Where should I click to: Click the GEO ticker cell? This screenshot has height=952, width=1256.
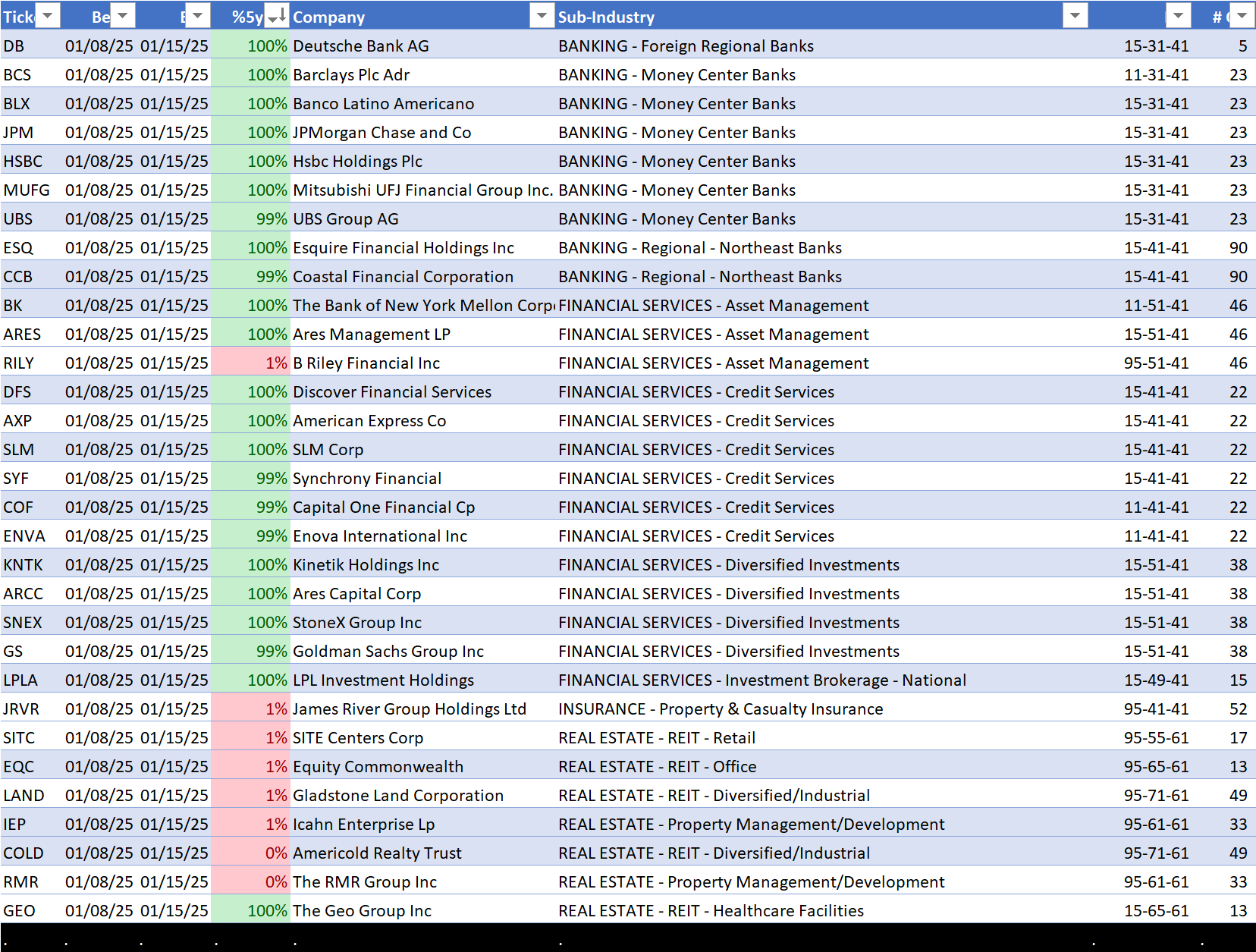coord(32,911)
